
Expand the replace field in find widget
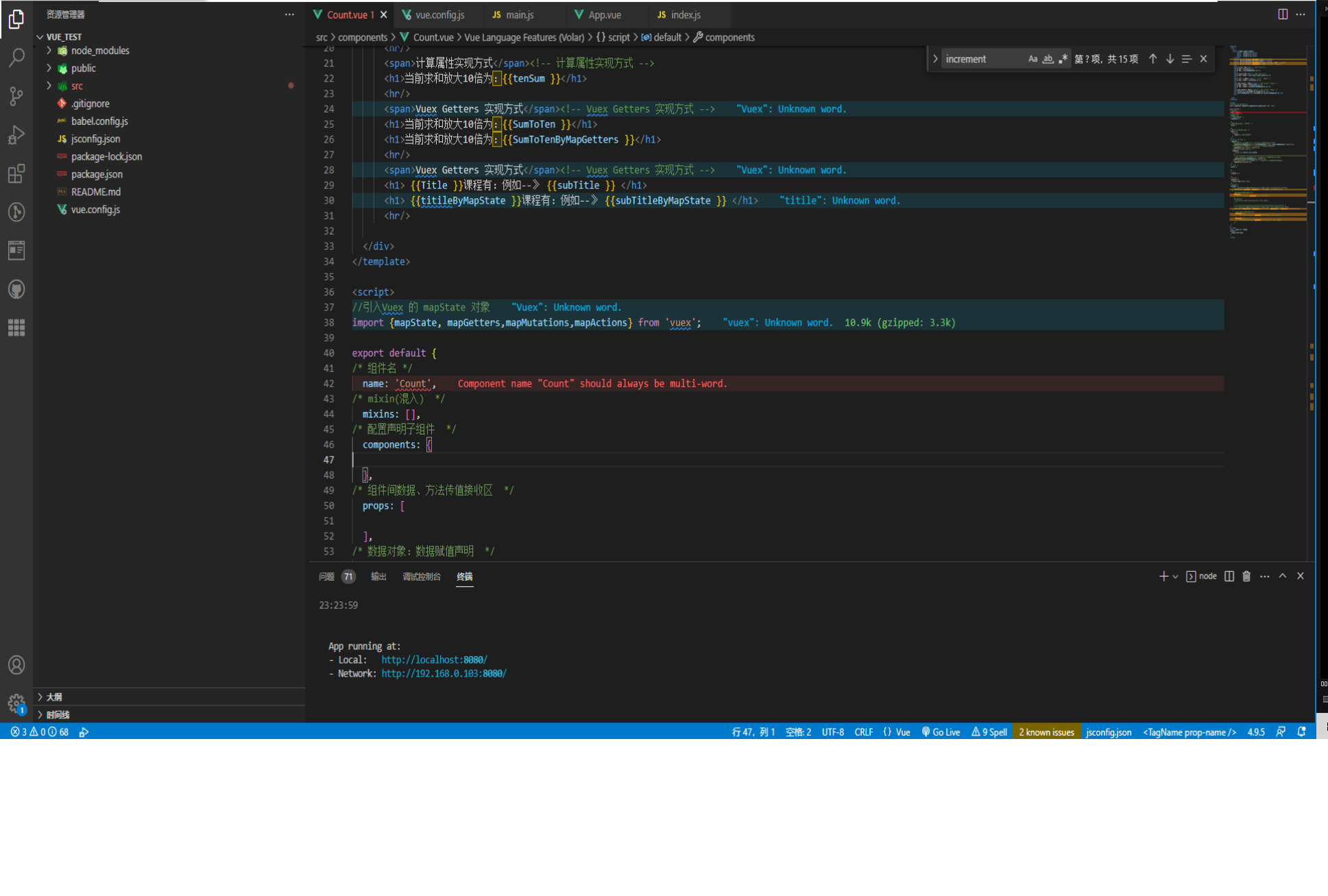(935, 59)
